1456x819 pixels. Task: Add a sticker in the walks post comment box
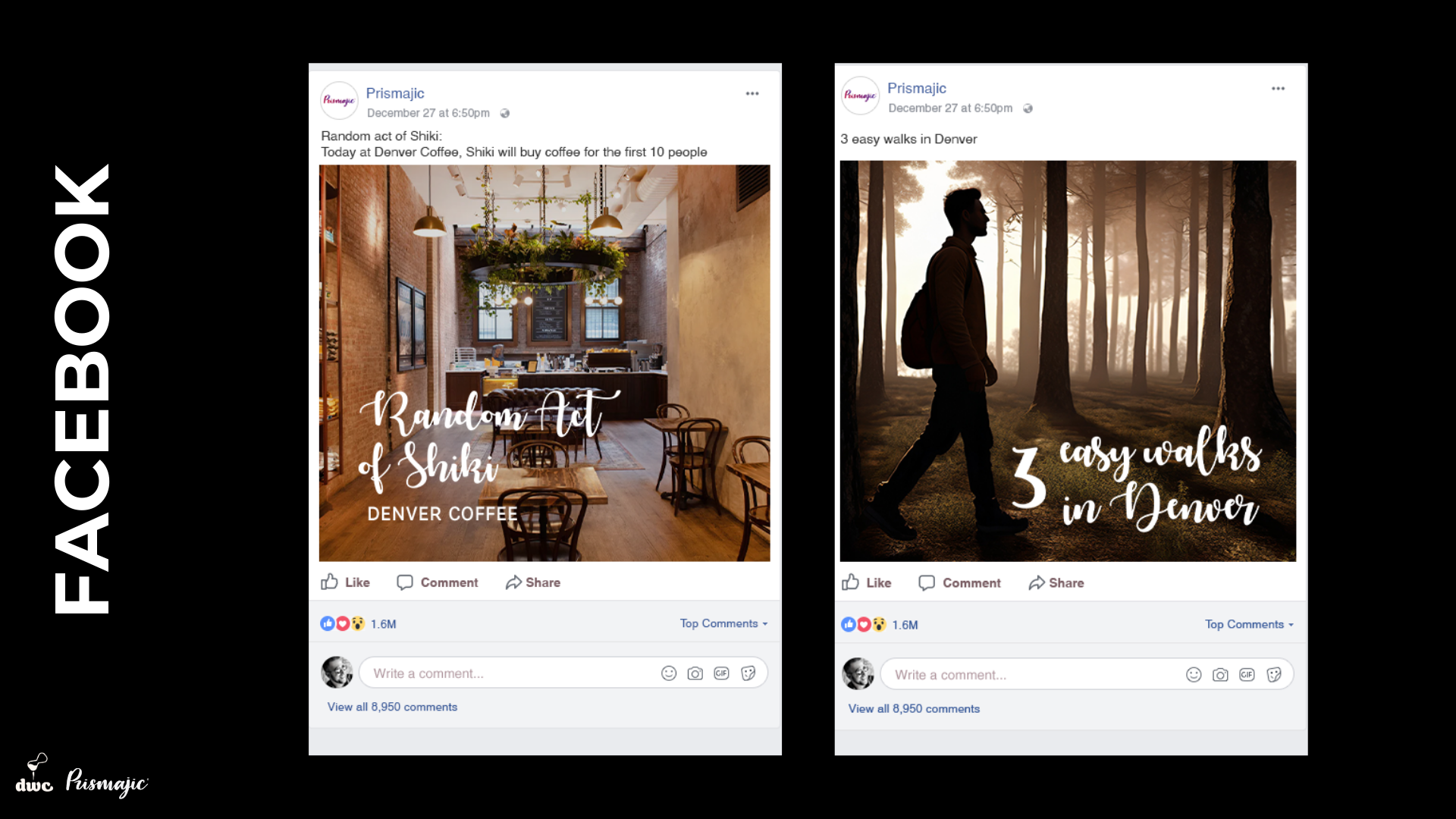(1273, 675)
